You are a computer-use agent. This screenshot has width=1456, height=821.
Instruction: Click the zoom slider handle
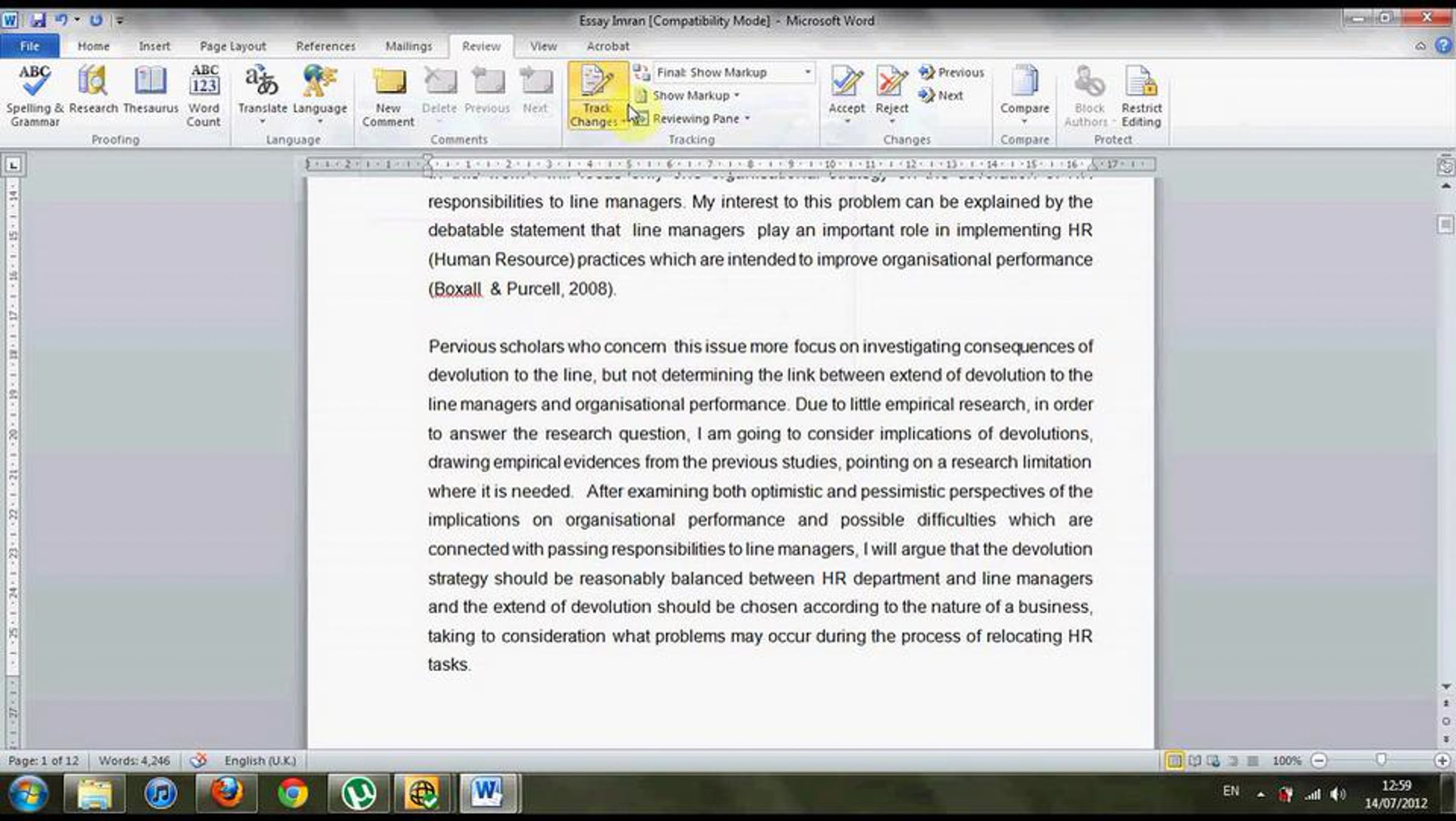coord(1381,760)
